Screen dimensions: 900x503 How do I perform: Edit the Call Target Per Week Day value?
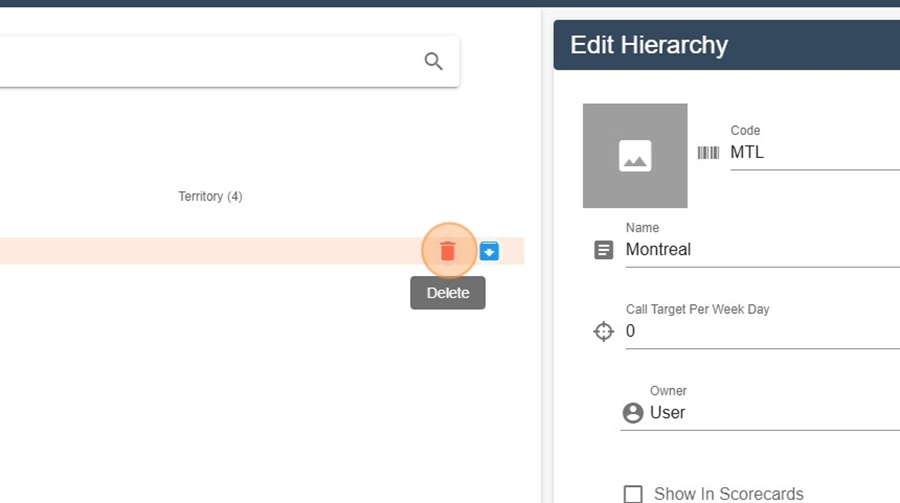(763, 331)
